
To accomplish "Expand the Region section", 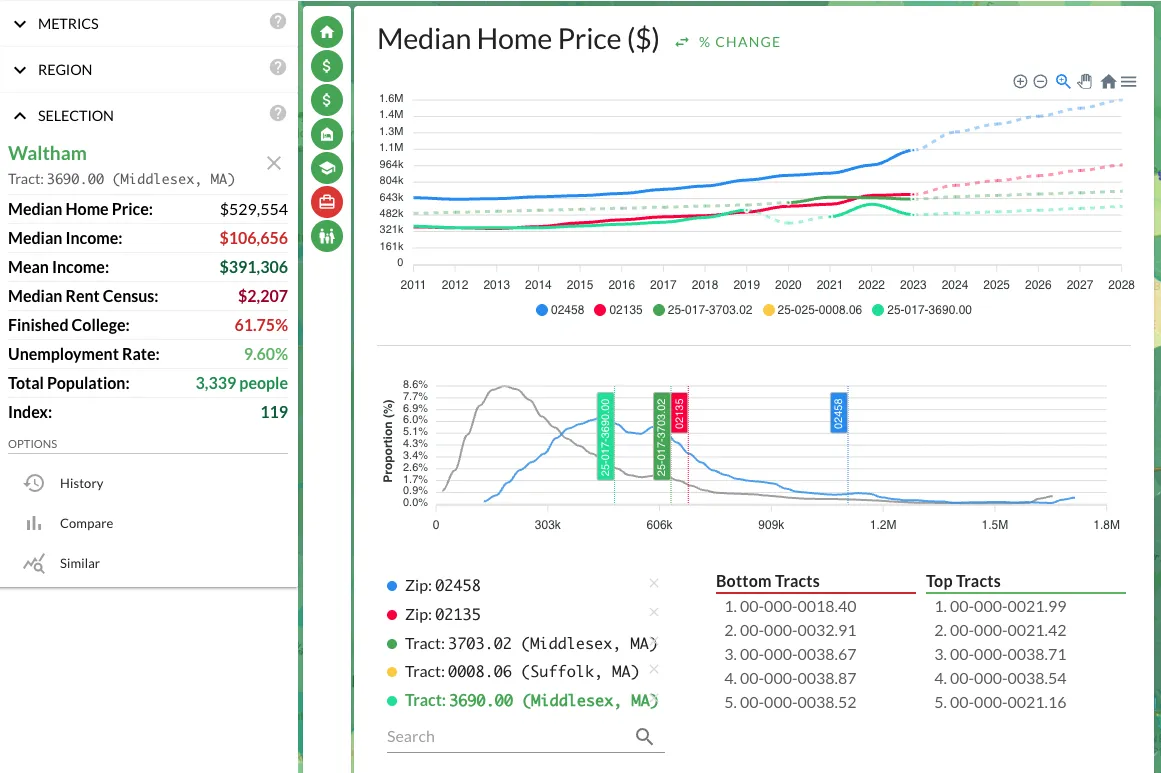I will click(65, 70).
